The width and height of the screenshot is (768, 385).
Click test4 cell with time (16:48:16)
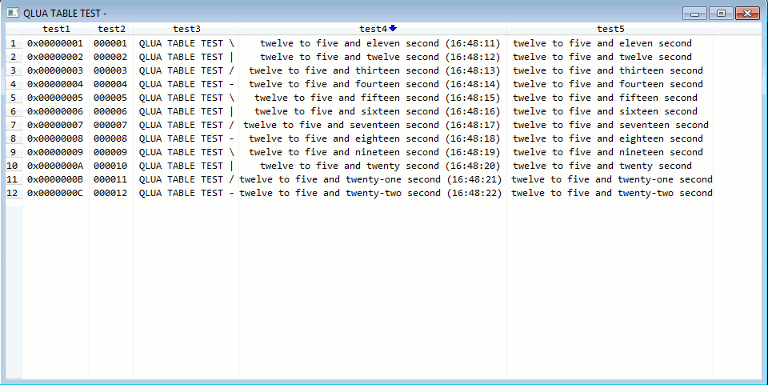point(372,111)
